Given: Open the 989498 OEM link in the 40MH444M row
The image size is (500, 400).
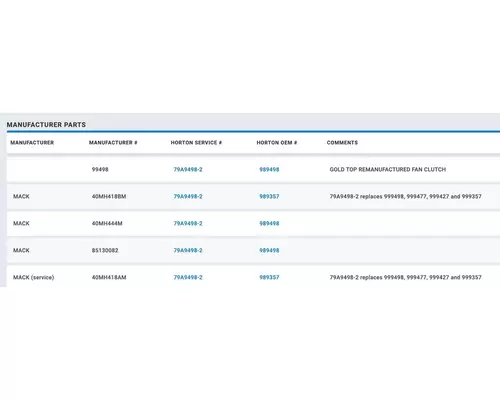Looking at the screenshot, I should [x=269, y=223].
